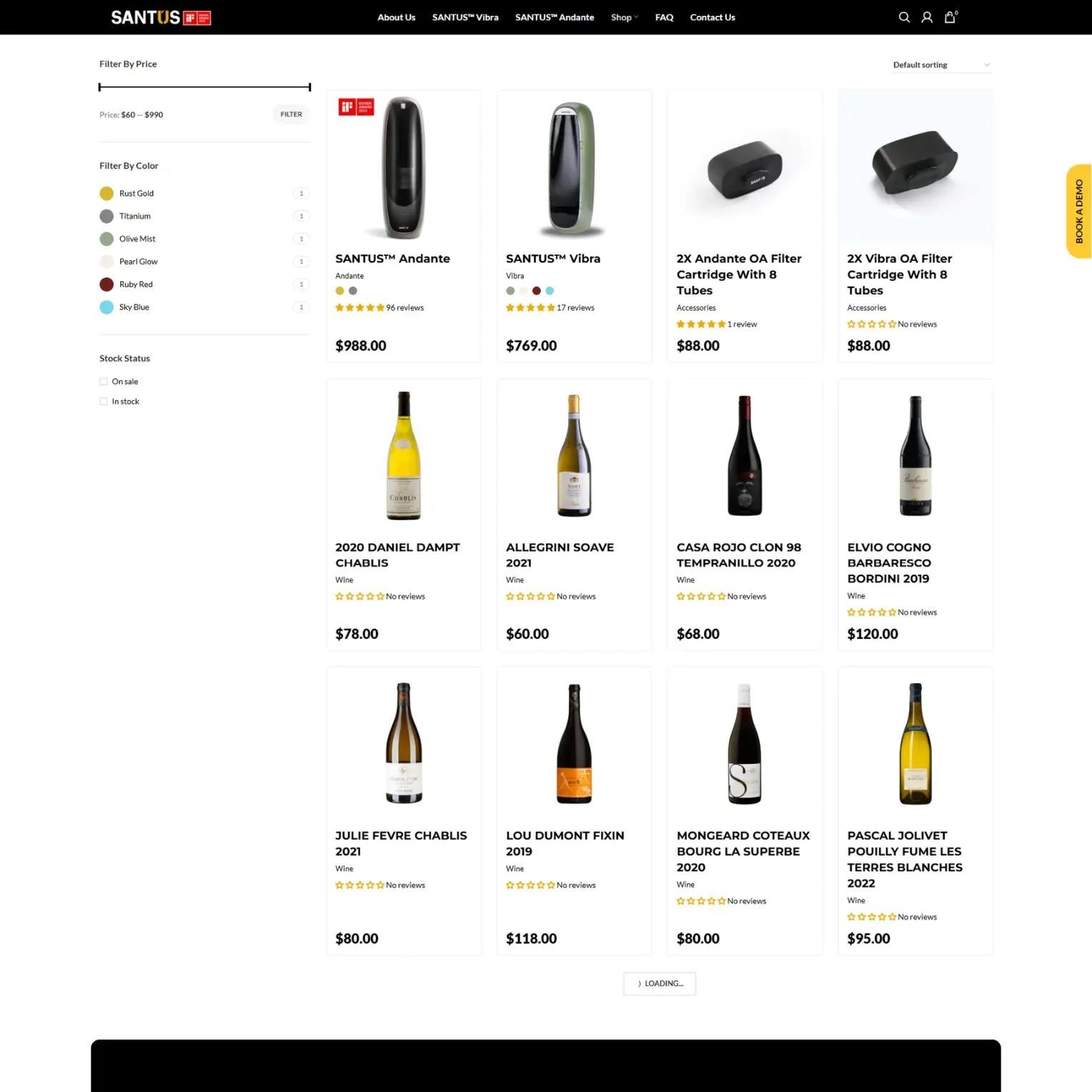
Task: Open the Default sorting dropdown
Action: pyautogui.click(x=941, y=65)
